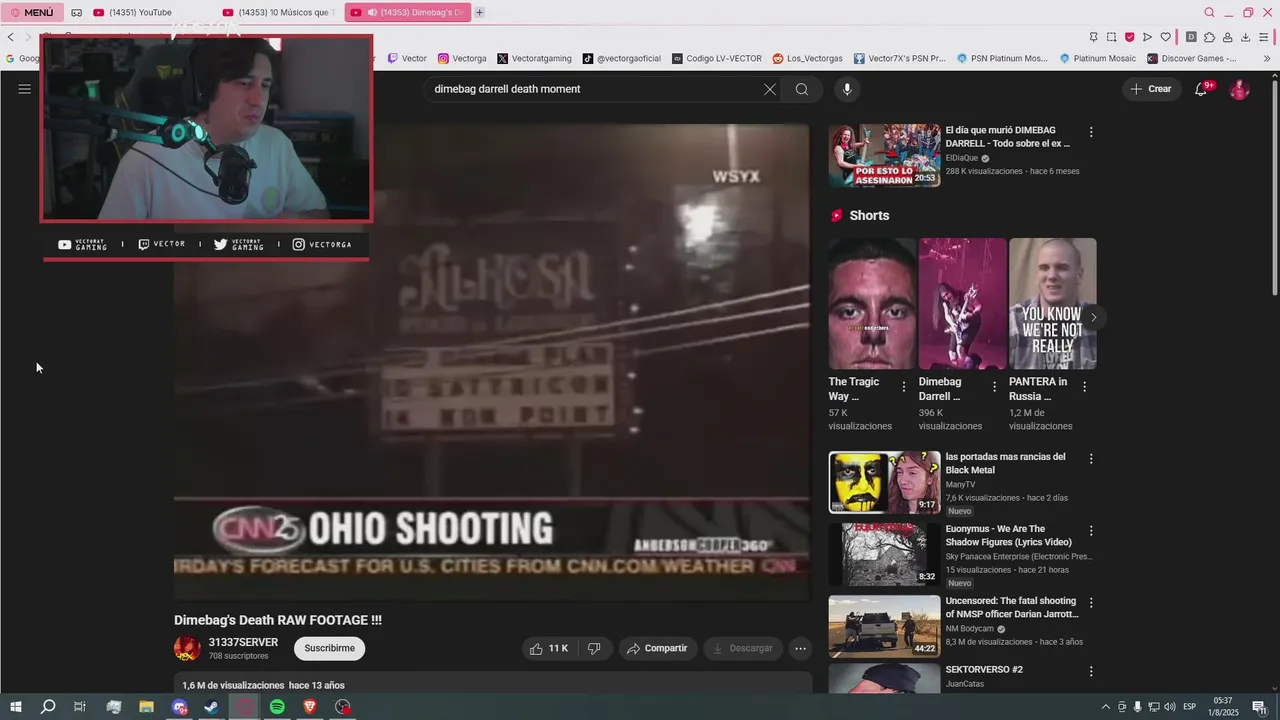Open options for Euonymus lyrics video
This screenshot has height=720, width=1280.
pyautogui.click(x=1091, y=531)
